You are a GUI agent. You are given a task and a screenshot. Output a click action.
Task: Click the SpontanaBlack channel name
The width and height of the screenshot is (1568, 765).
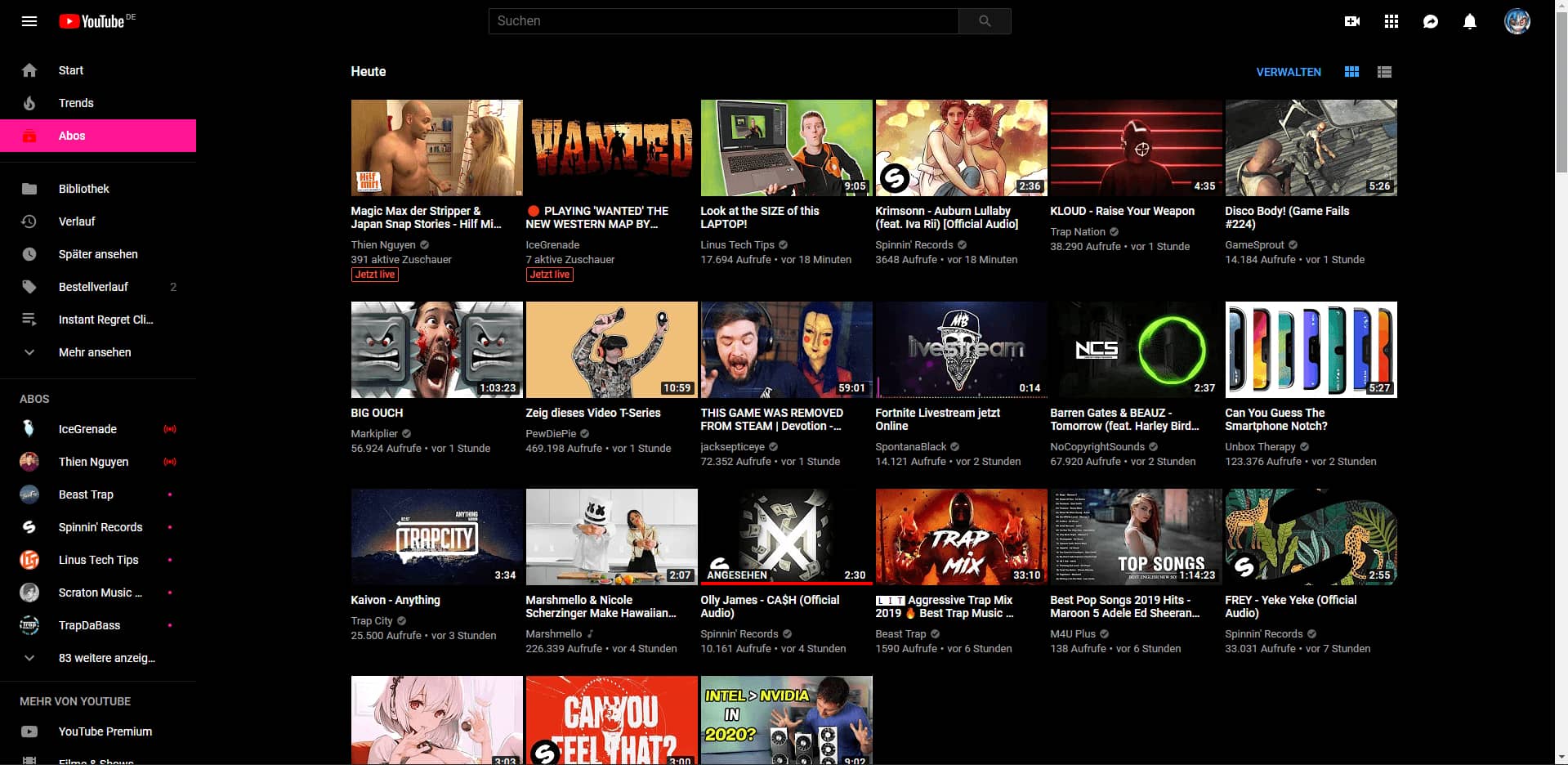pyautogui.click(x=910, y=447)
